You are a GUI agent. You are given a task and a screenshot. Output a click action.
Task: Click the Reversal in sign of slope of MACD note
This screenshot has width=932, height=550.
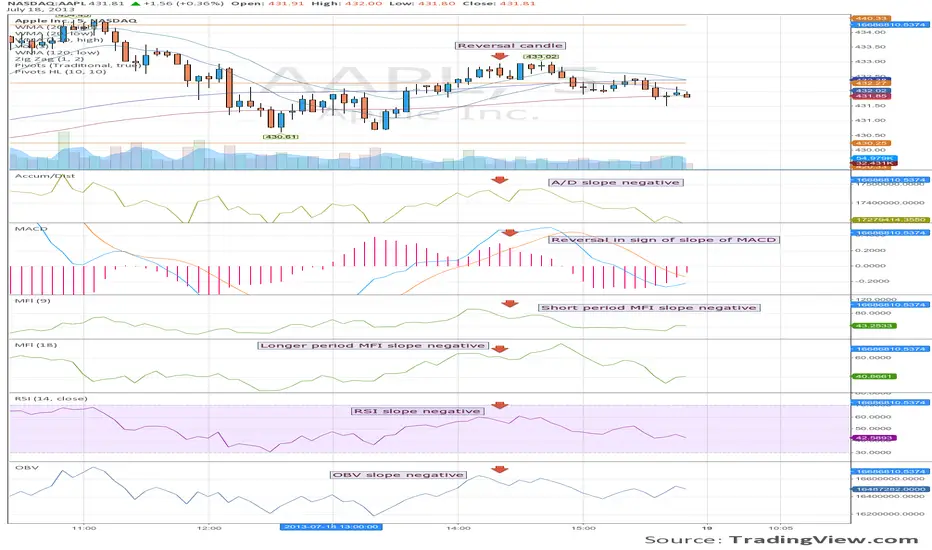(x=663, y=240)
